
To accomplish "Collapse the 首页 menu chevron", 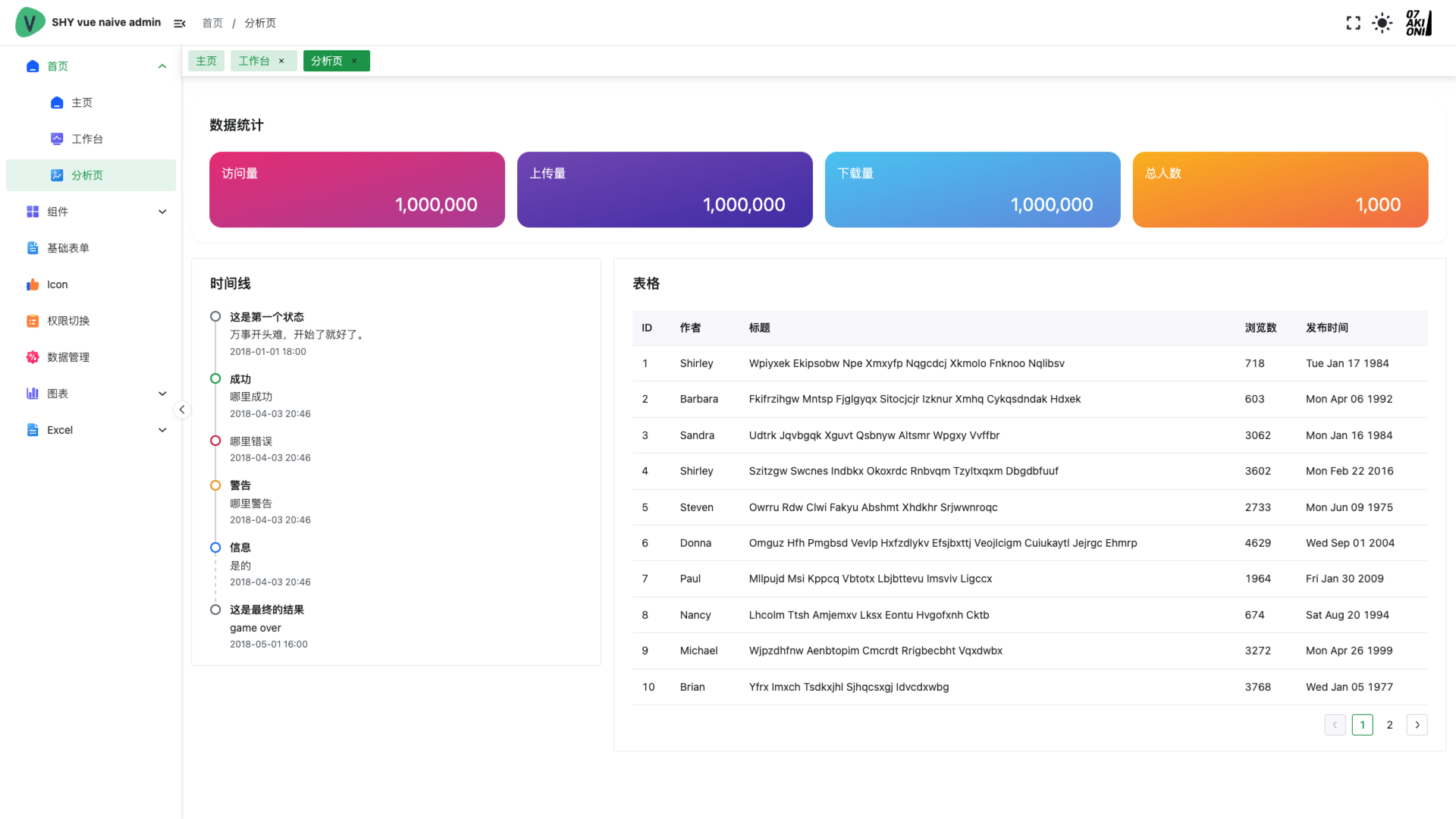I will pos(162,66).
